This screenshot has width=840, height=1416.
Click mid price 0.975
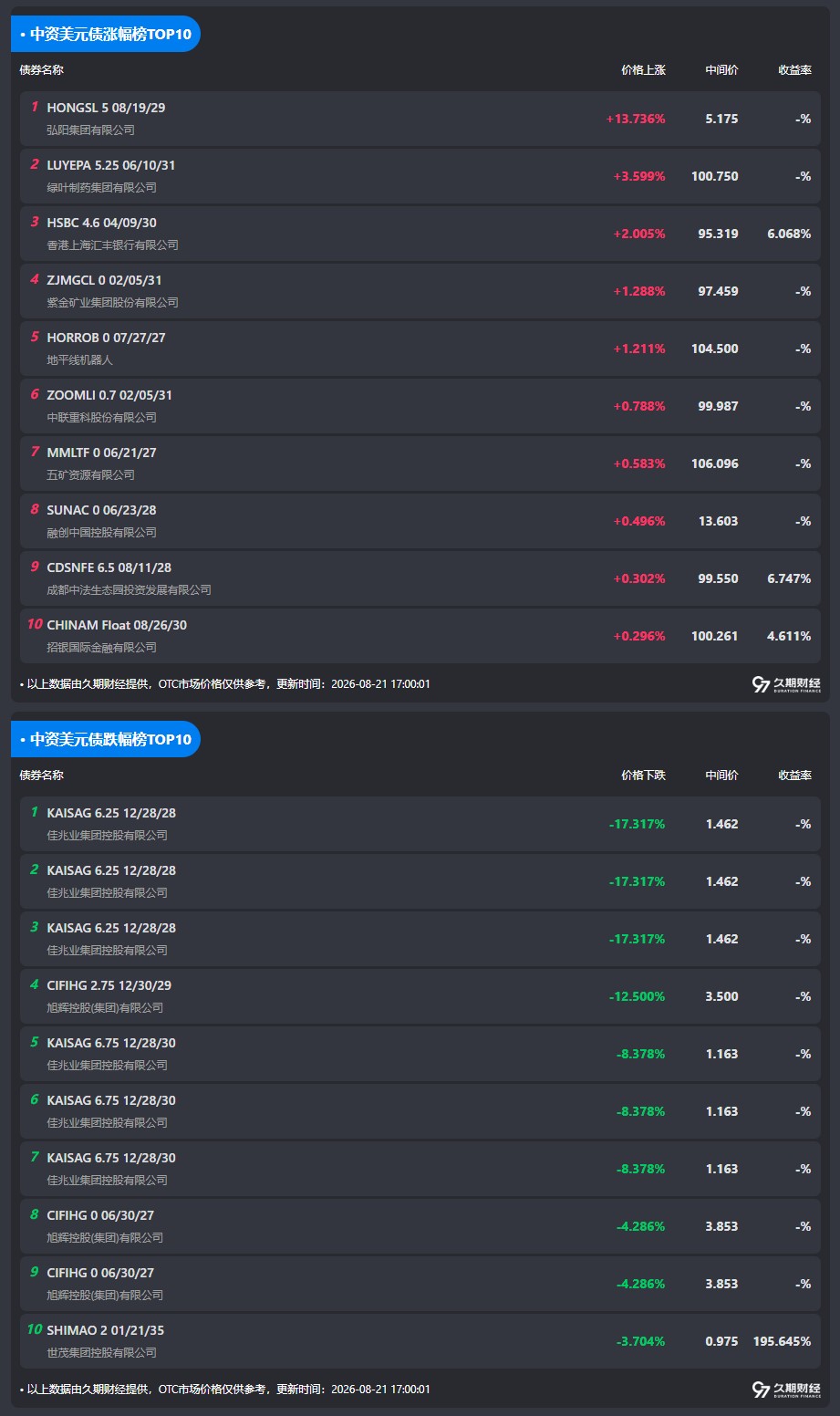click(721, 1341)
